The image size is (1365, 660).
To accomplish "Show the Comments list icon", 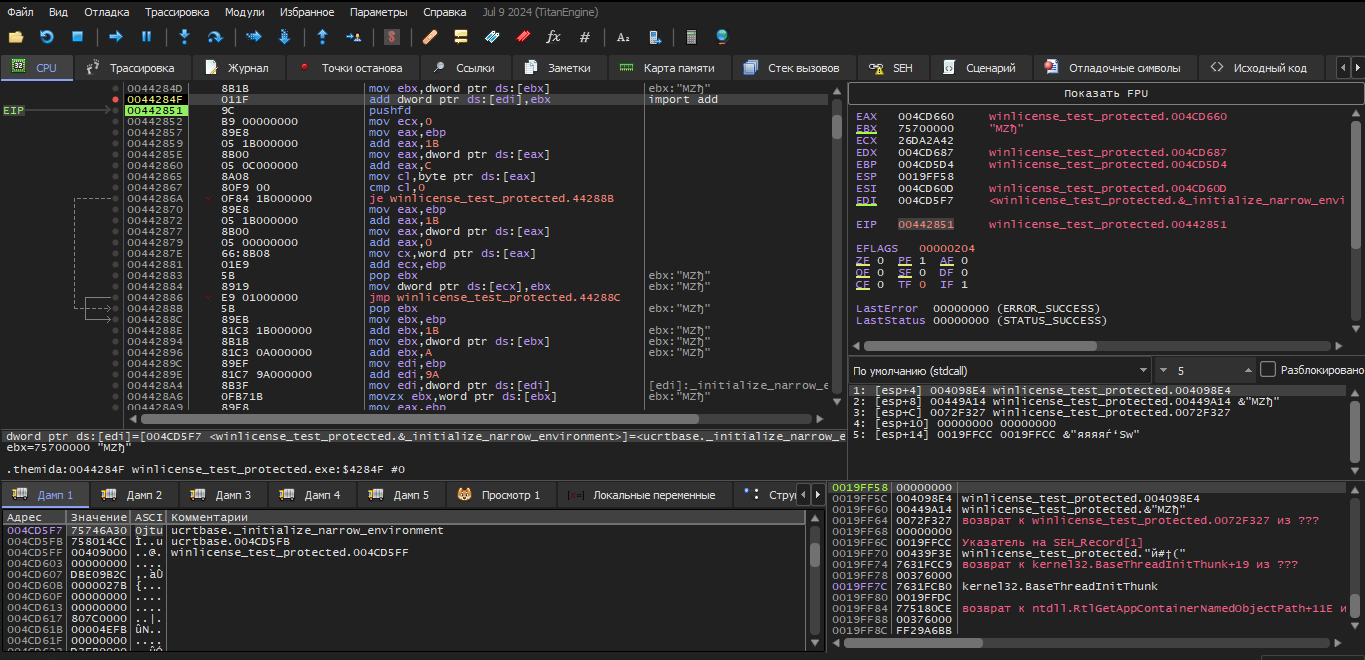I will click(461, 37).
